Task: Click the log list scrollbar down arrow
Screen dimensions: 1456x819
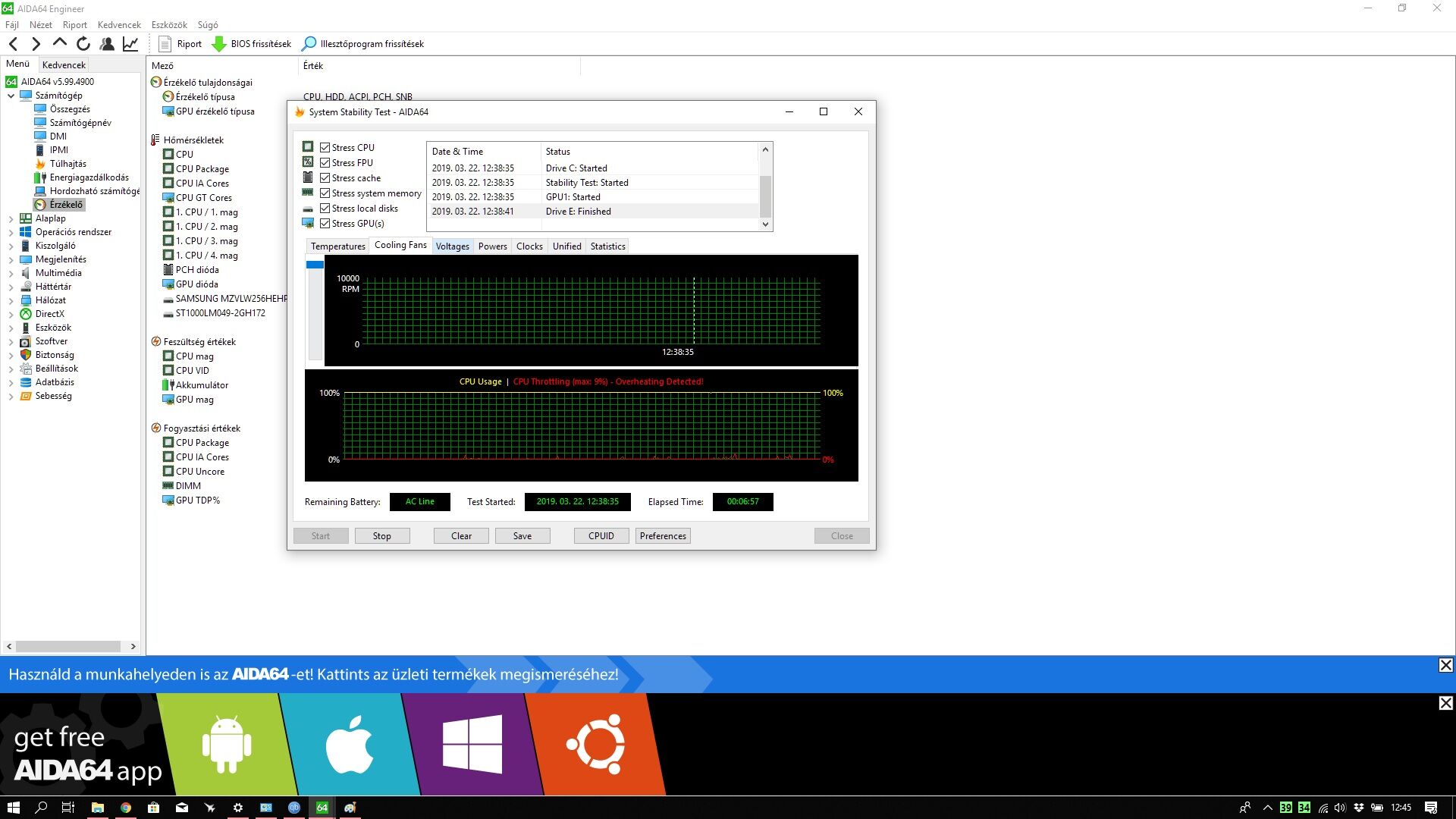Action: (765, 224)
